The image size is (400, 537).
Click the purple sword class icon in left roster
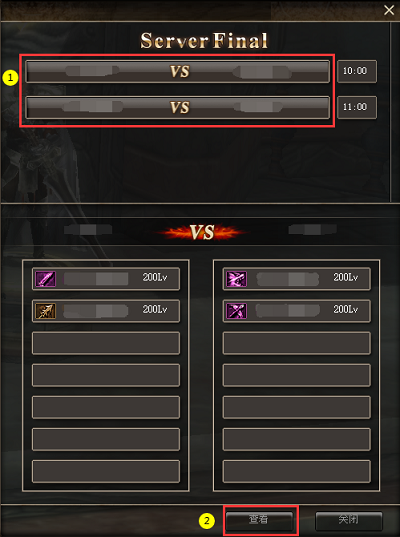pos(46,279)
